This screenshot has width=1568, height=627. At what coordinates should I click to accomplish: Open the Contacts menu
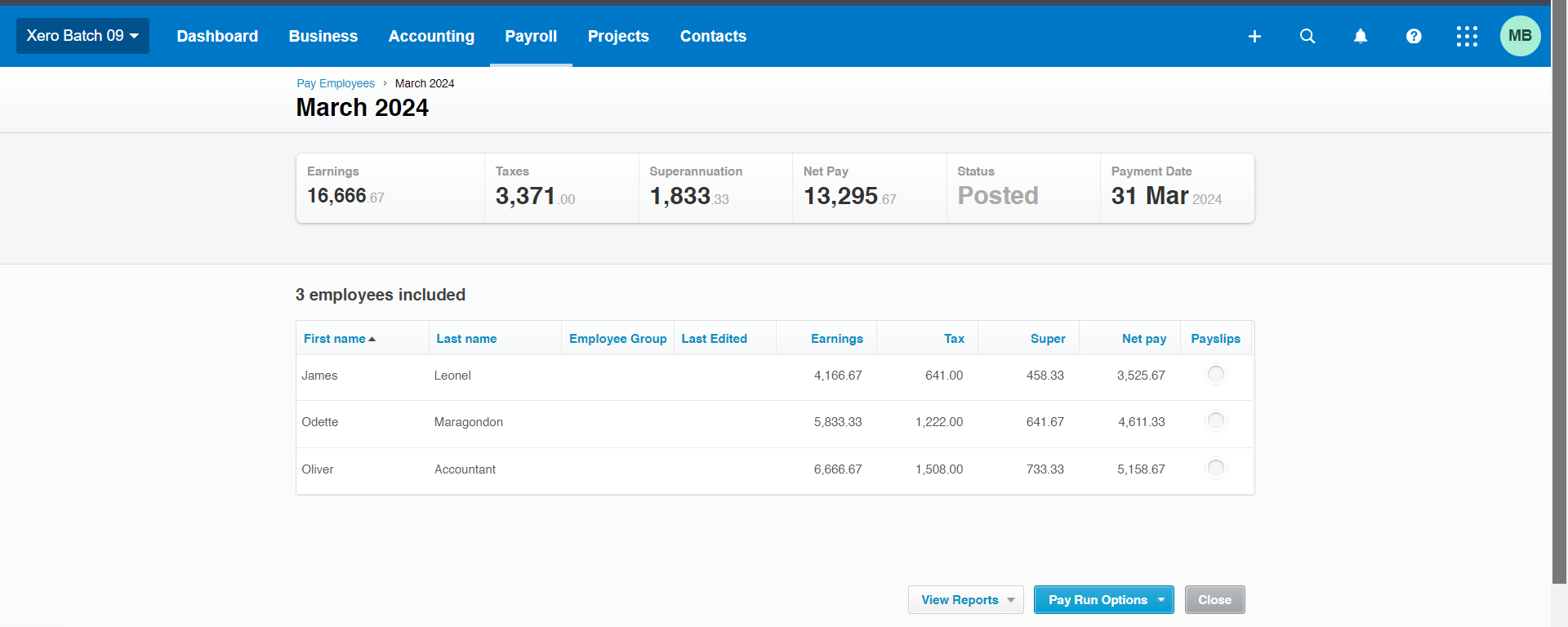click(x=713, y=36)
